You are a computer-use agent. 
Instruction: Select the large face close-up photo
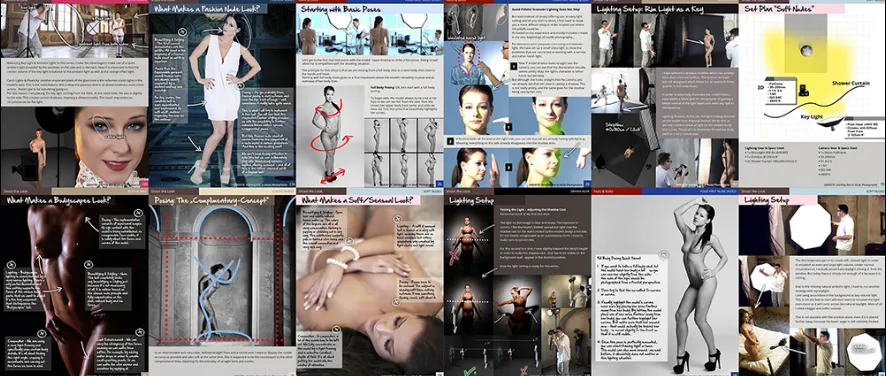pyautogui.click(x=111, y=147)
